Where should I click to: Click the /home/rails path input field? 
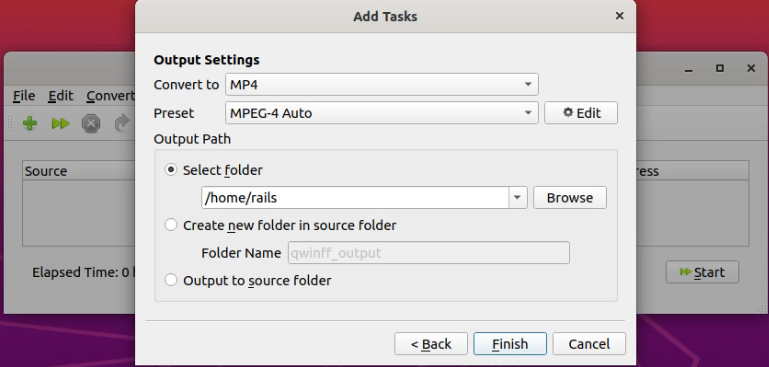point(355,198)
